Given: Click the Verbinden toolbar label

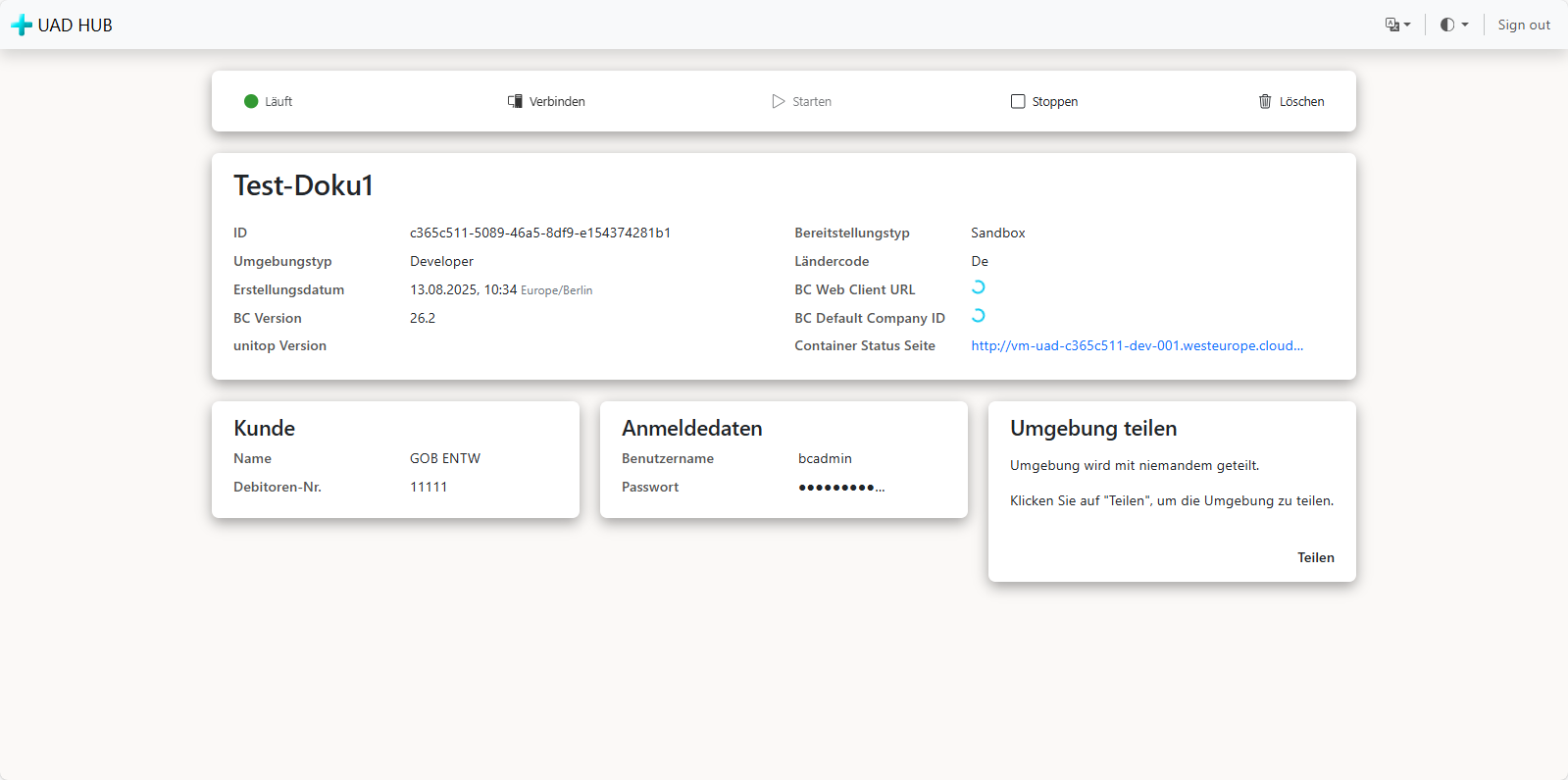Looking at the screenshot, I should [557, 101].
